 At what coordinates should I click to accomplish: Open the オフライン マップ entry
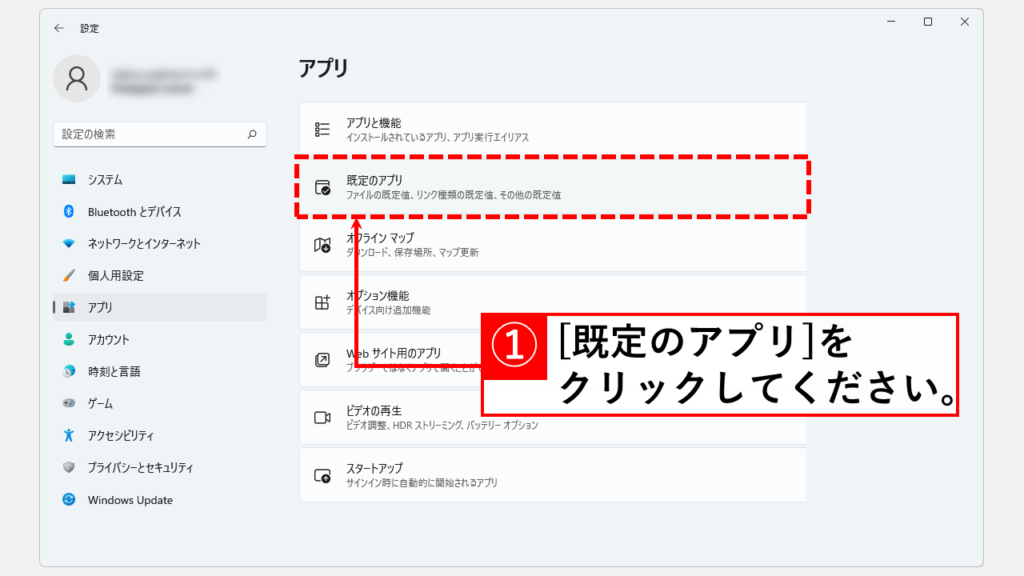(553, 245)
